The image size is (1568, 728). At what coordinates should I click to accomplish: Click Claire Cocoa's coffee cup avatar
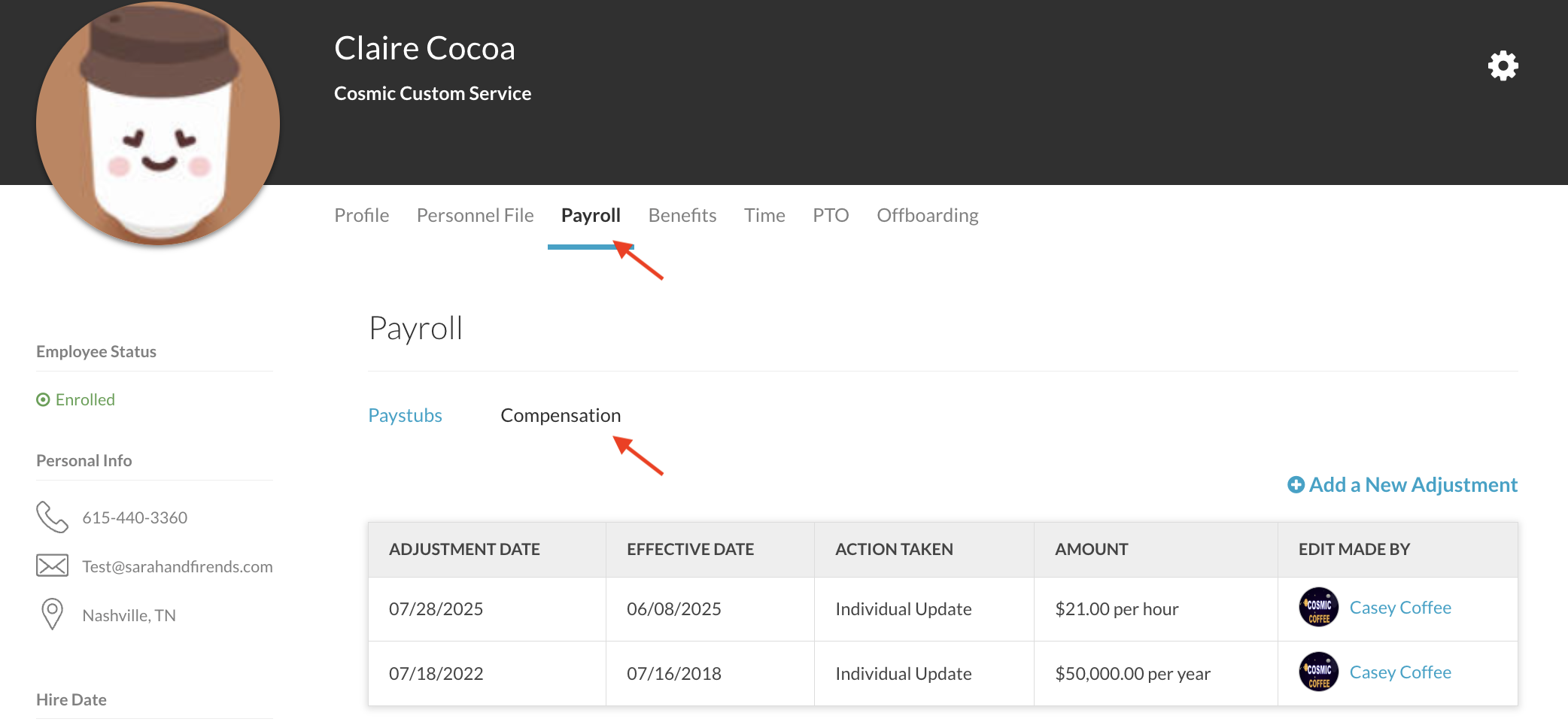pyautogui.click(x=158, y=123)
